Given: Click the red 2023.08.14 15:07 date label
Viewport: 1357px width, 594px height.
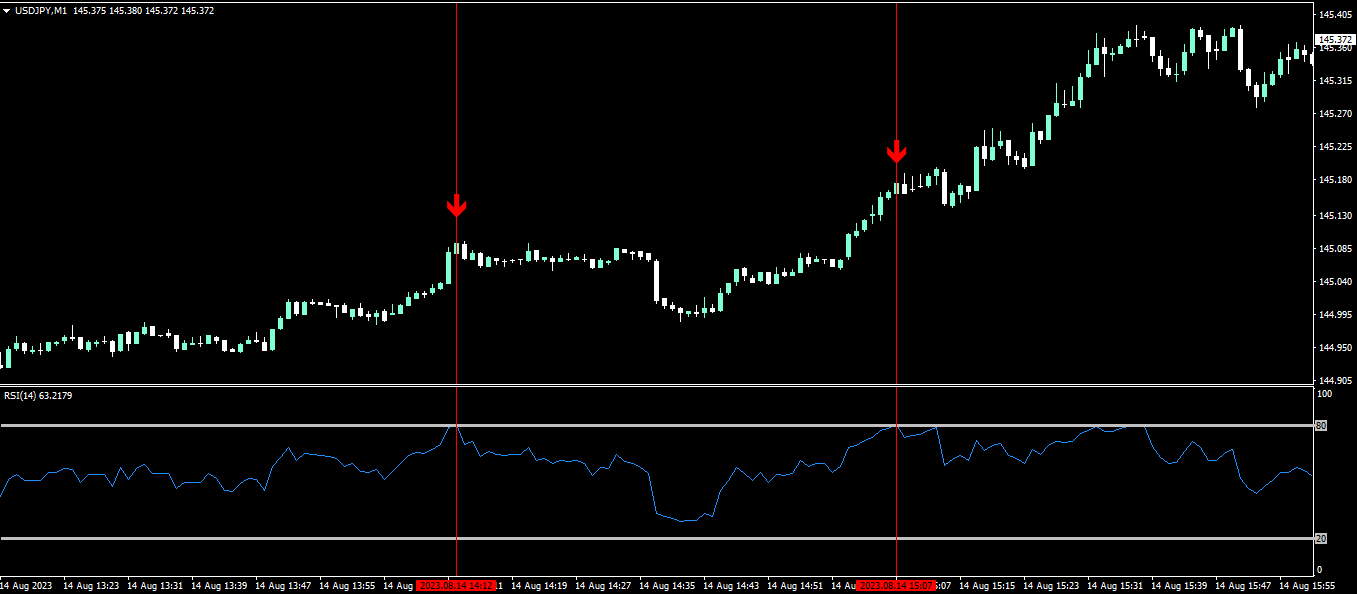Looking at the screenshot, I should [x=896, y=585].
